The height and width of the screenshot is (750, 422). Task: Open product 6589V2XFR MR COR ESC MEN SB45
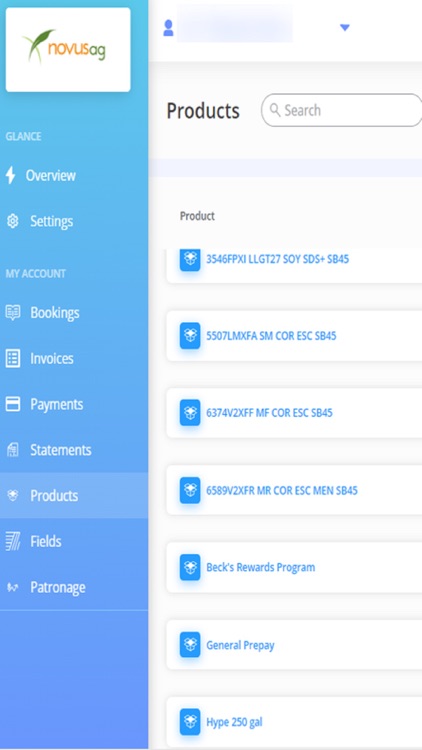282,490
